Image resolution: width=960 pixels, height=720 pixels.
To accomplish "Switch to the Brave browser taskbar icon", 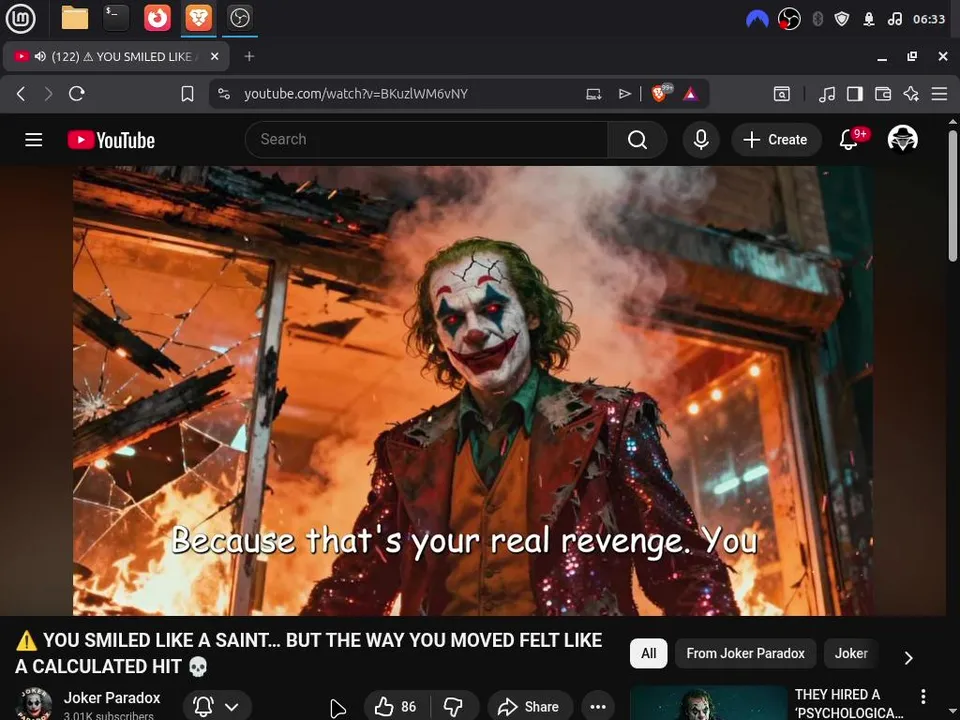I will pyautogui.click(x=198, y=18).
